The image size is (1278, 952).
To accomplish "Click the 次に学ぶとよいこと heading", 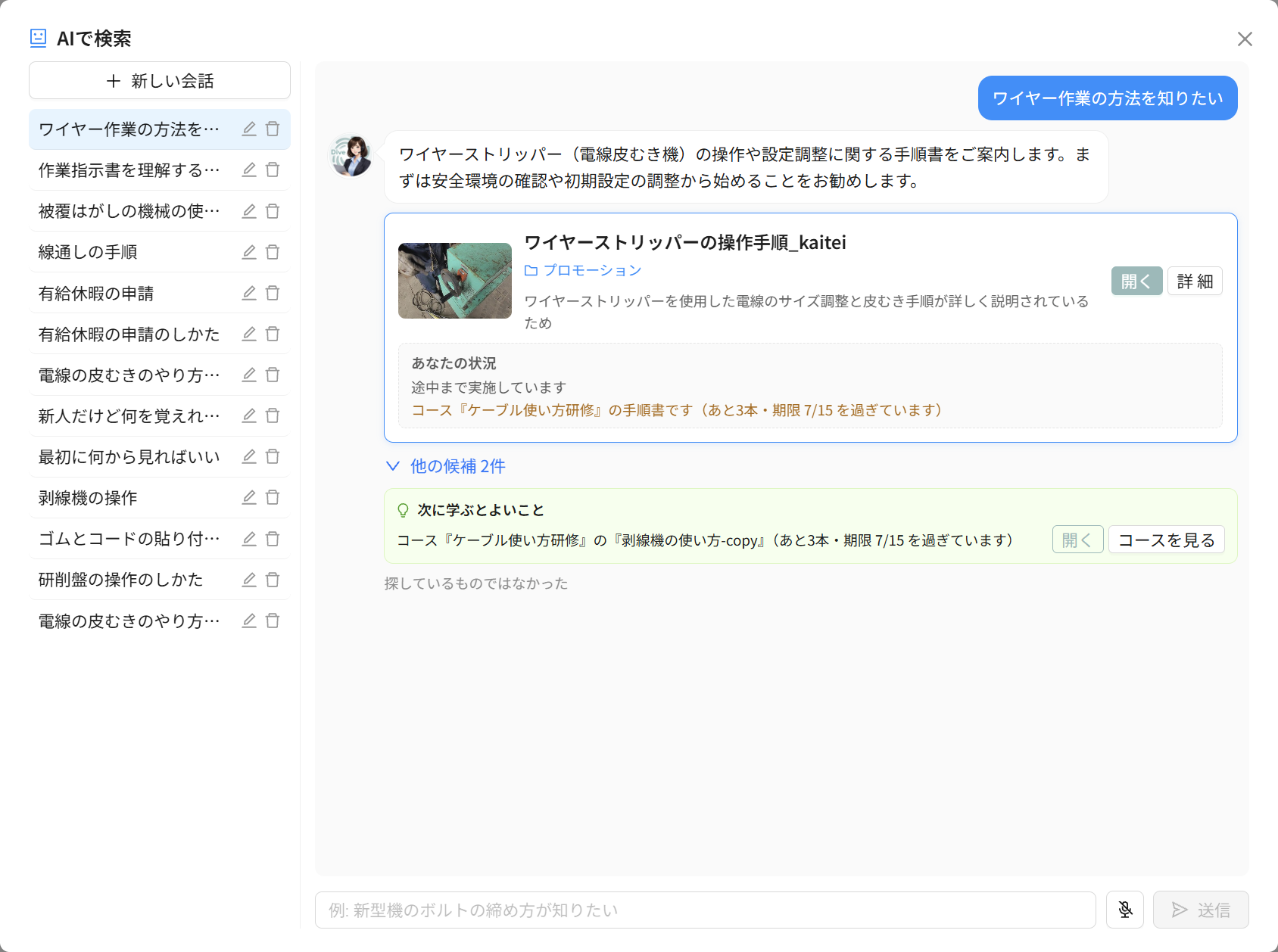I will pos(481,510).
